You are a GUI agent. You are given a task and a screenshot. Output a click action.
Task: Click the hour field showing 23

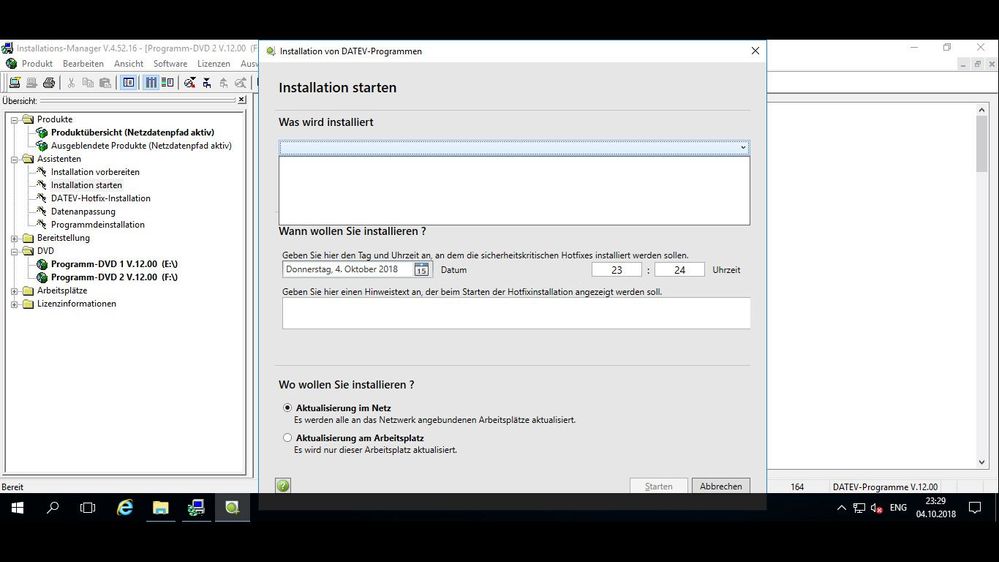click(x=616, y=270)
